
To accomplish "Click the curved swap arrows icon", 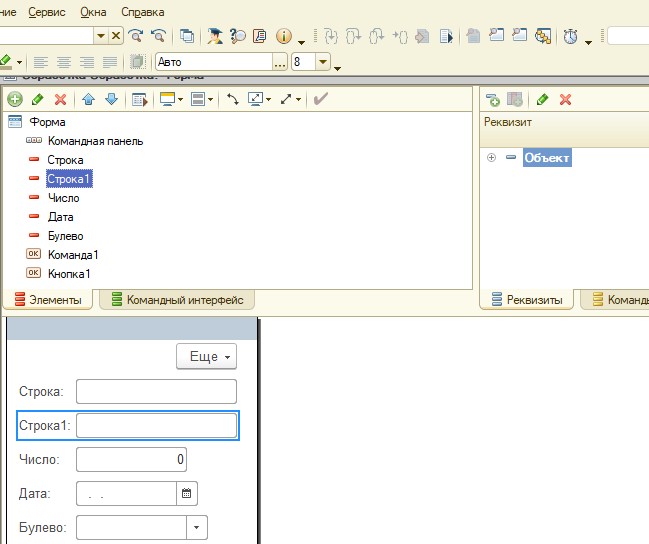I will coord(233,99).
